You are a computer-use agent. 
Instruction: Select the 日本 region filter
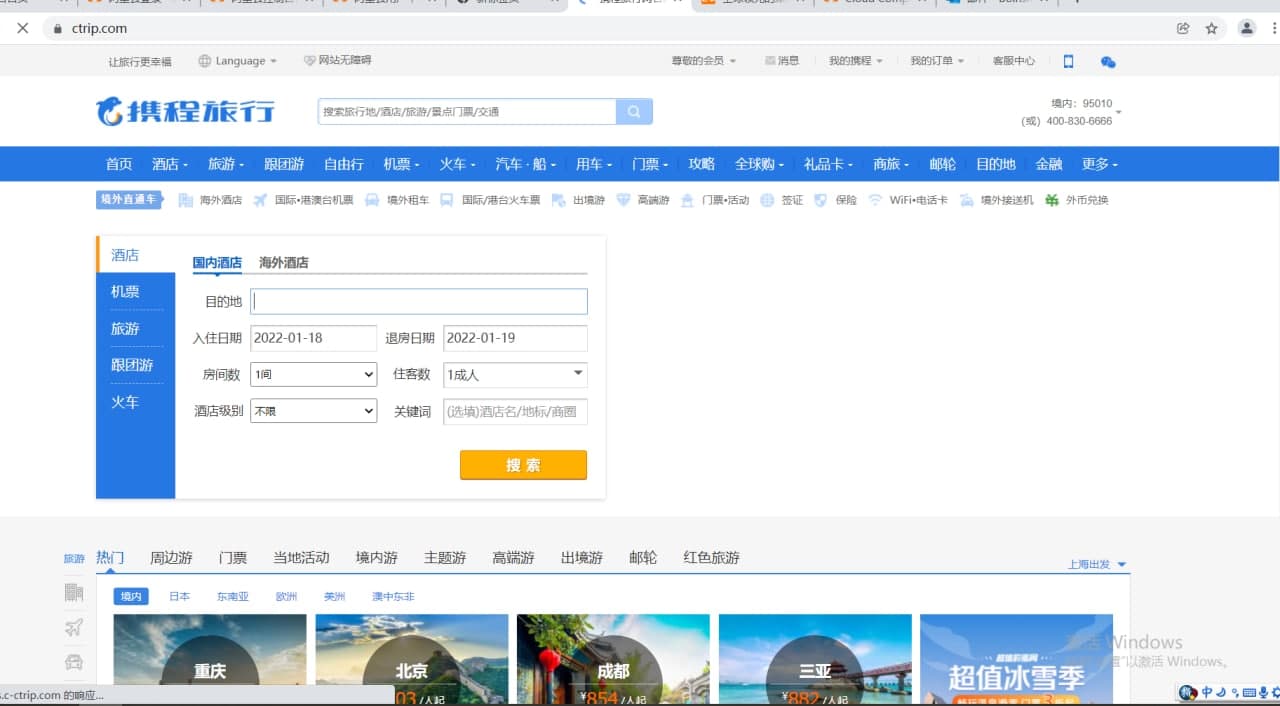179,597
